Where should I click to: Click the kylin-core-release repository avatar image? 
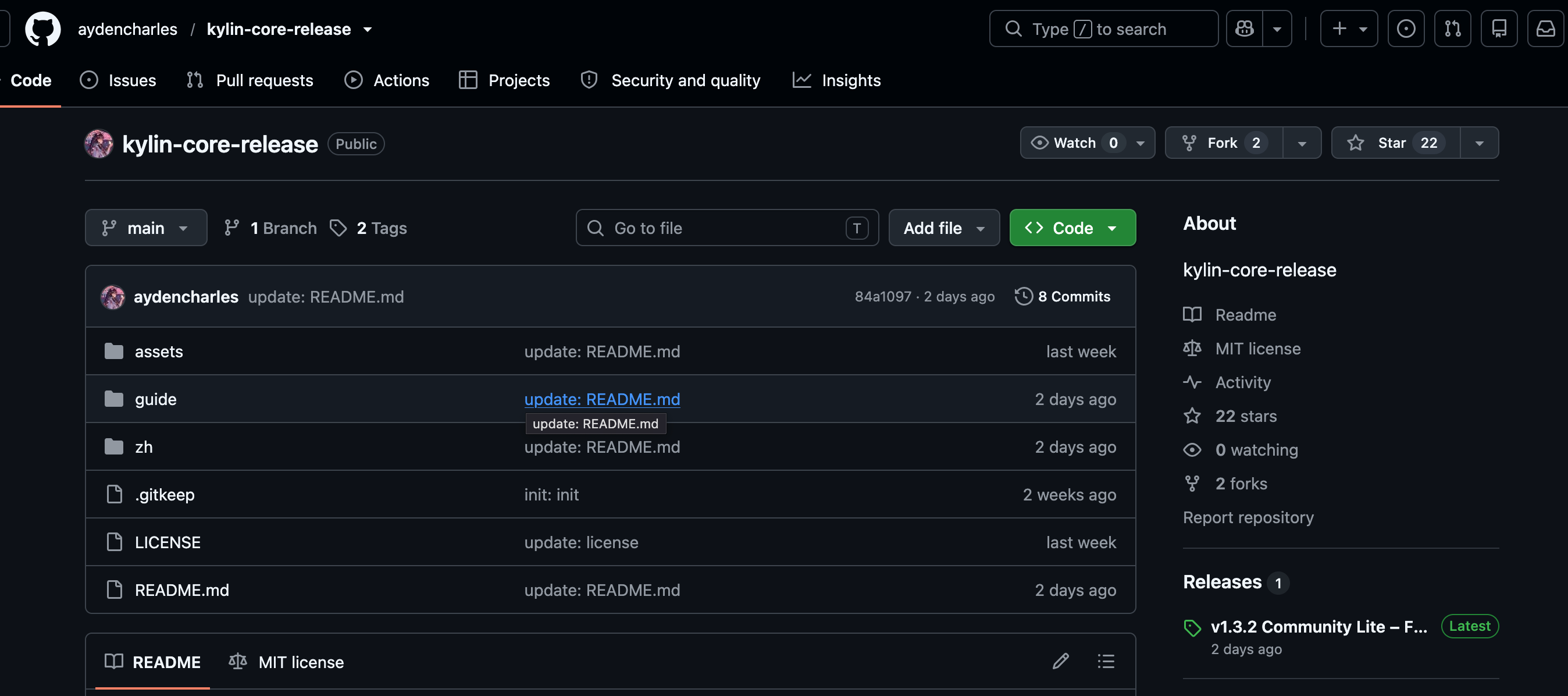(x=99, y=144)
